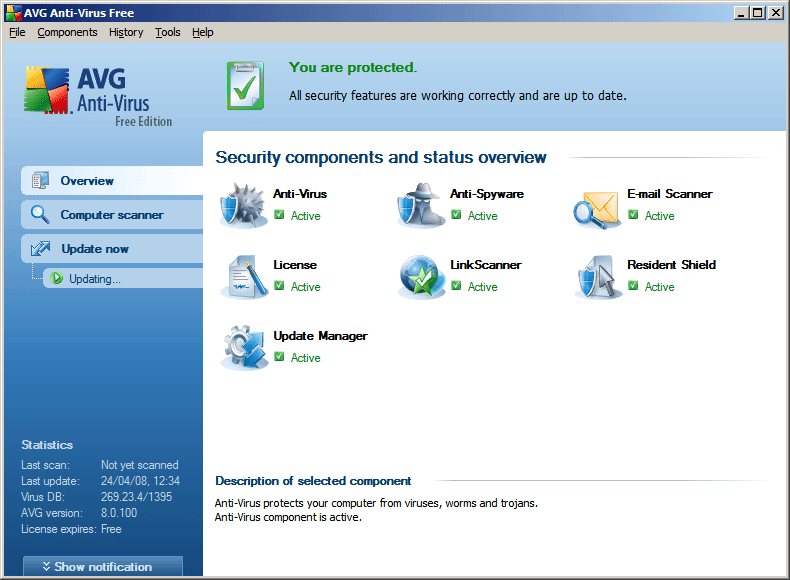Open the LinkScanner globe icon

click(x=421, y=277)
